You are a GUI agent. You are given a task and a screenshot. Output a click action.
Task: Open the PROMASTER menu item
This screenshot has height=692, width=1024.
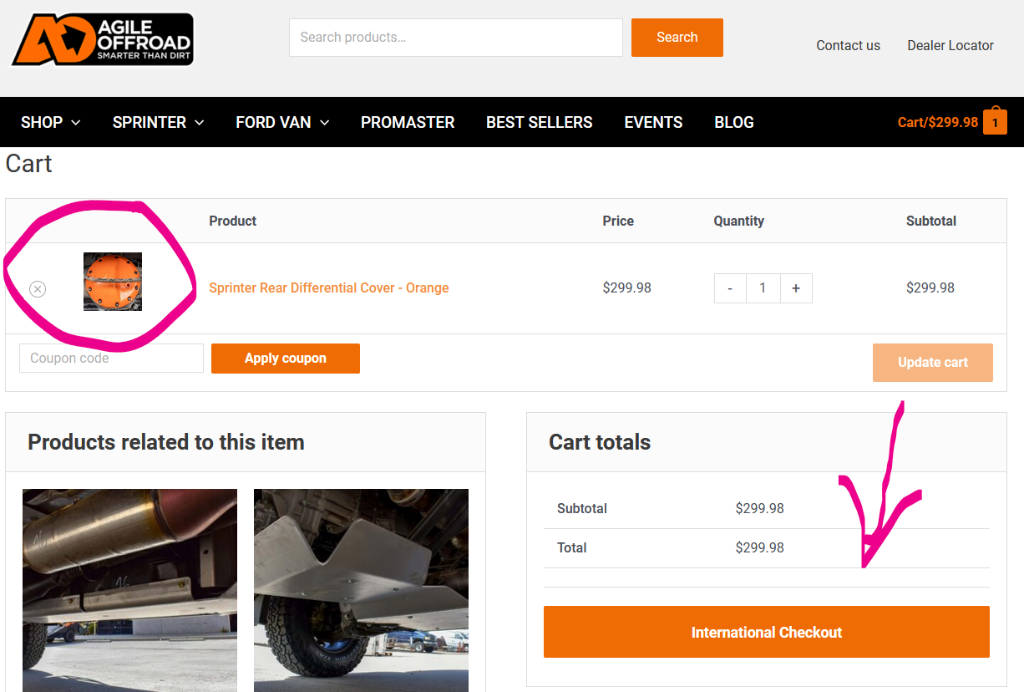coord(407,122)
